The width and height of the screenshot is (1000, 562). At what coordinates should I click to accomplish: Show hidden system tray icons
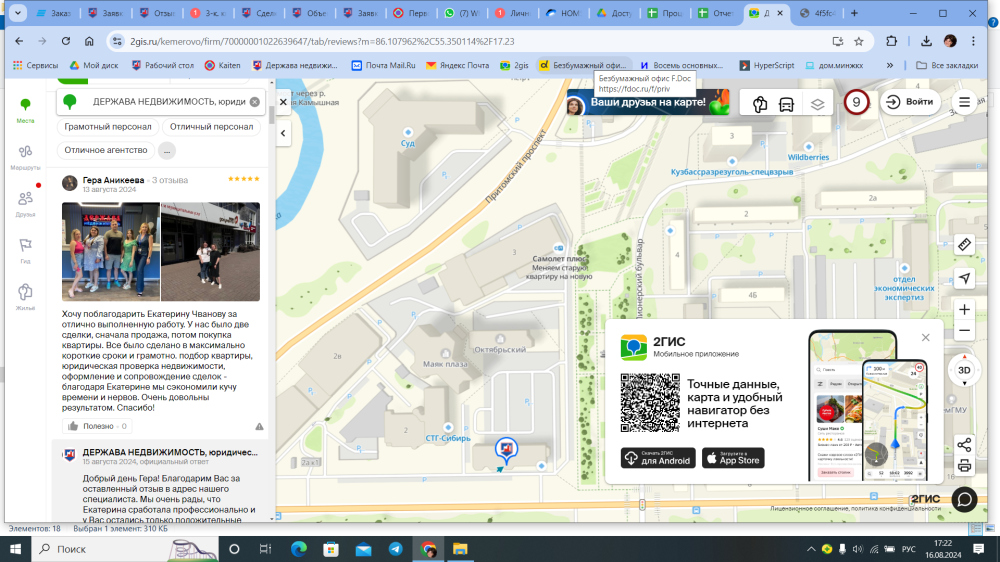(x=811, y=549)
